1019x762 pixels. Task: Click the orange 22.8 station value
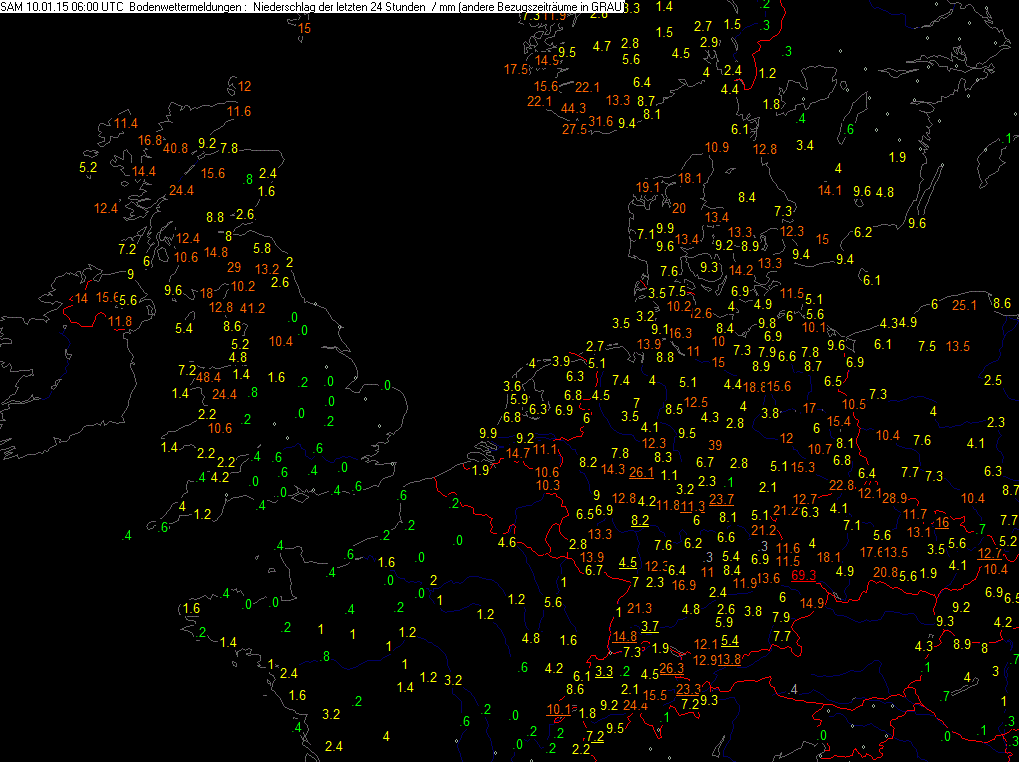[842, 485]
